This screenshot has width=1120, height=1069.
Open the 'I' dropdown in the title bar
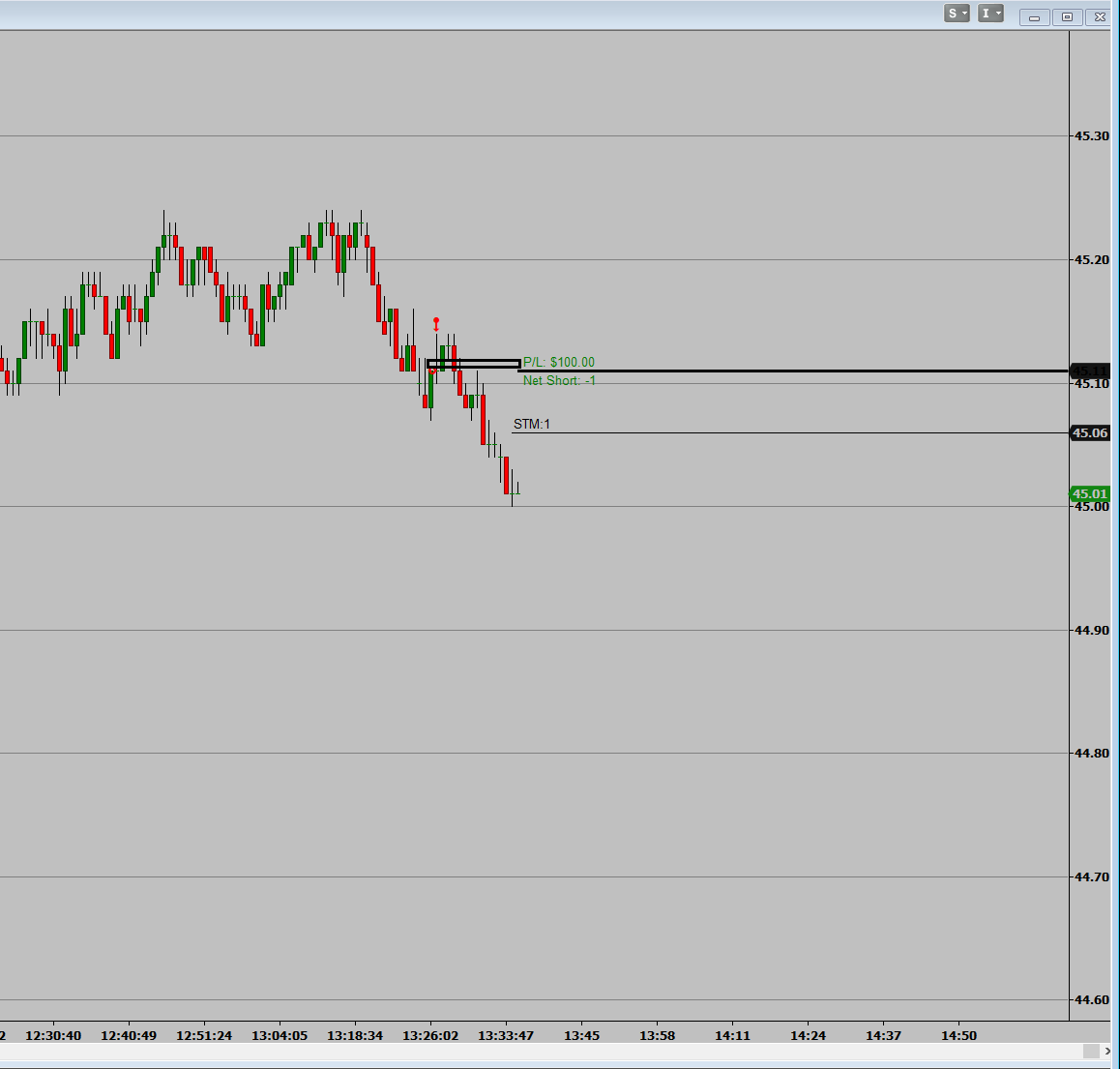point(990,14)
